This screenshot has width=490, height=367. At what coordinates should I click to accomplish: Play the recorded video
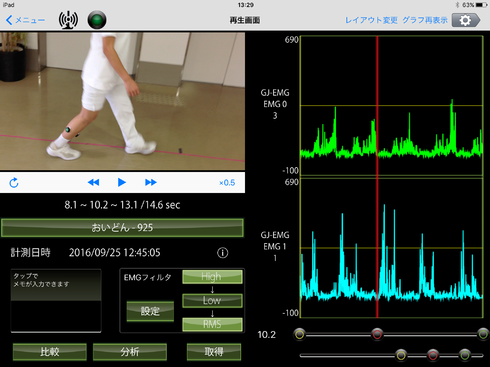click(x=122, y=182)
